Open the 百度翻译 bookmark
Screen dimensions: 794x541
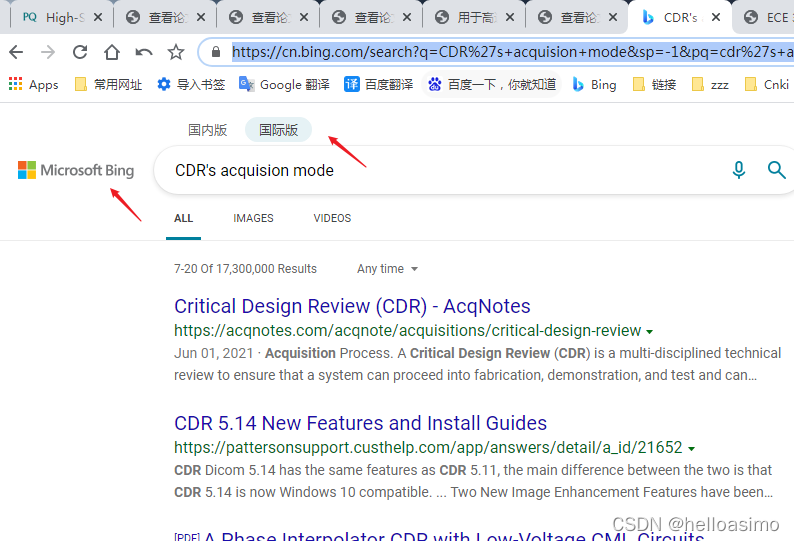(378, 84)
